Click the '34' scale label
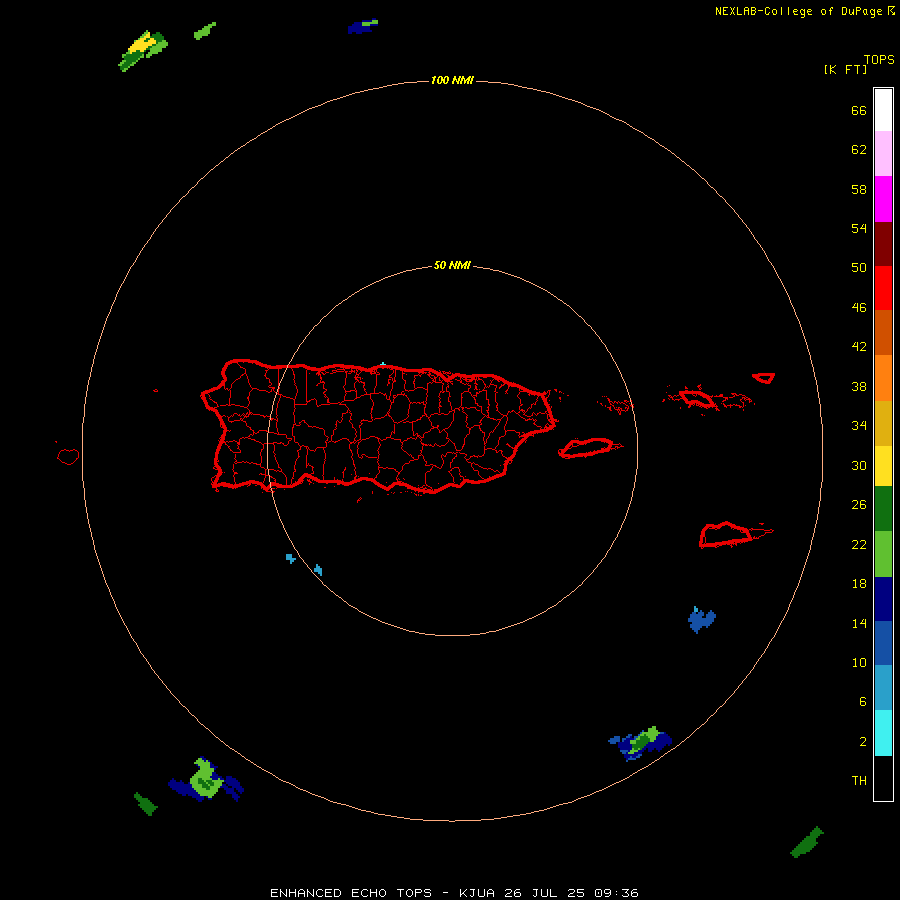The image size is (900, 900). coord(859,426)
